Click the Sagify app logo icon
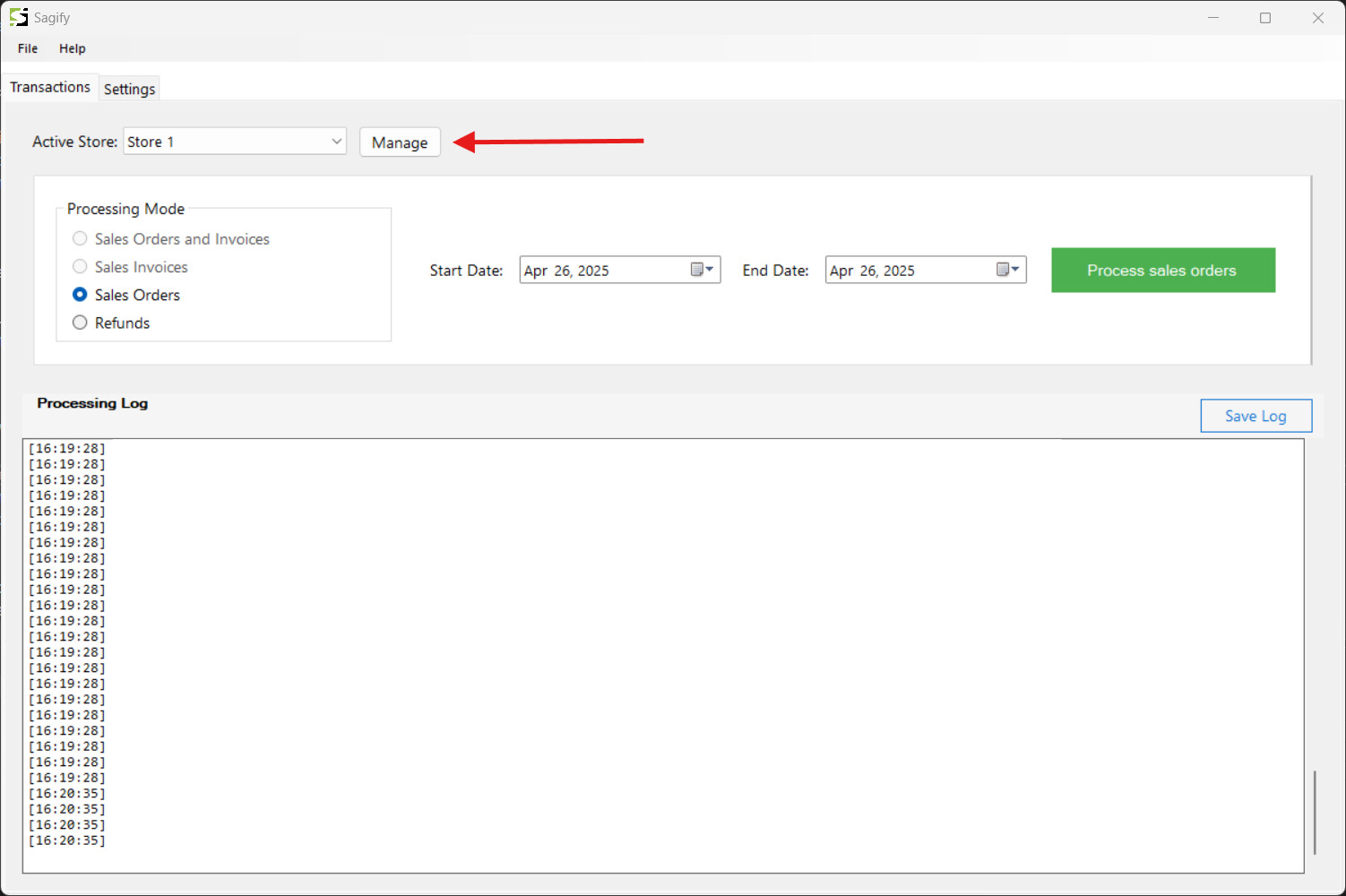 [x=18, y=17]
